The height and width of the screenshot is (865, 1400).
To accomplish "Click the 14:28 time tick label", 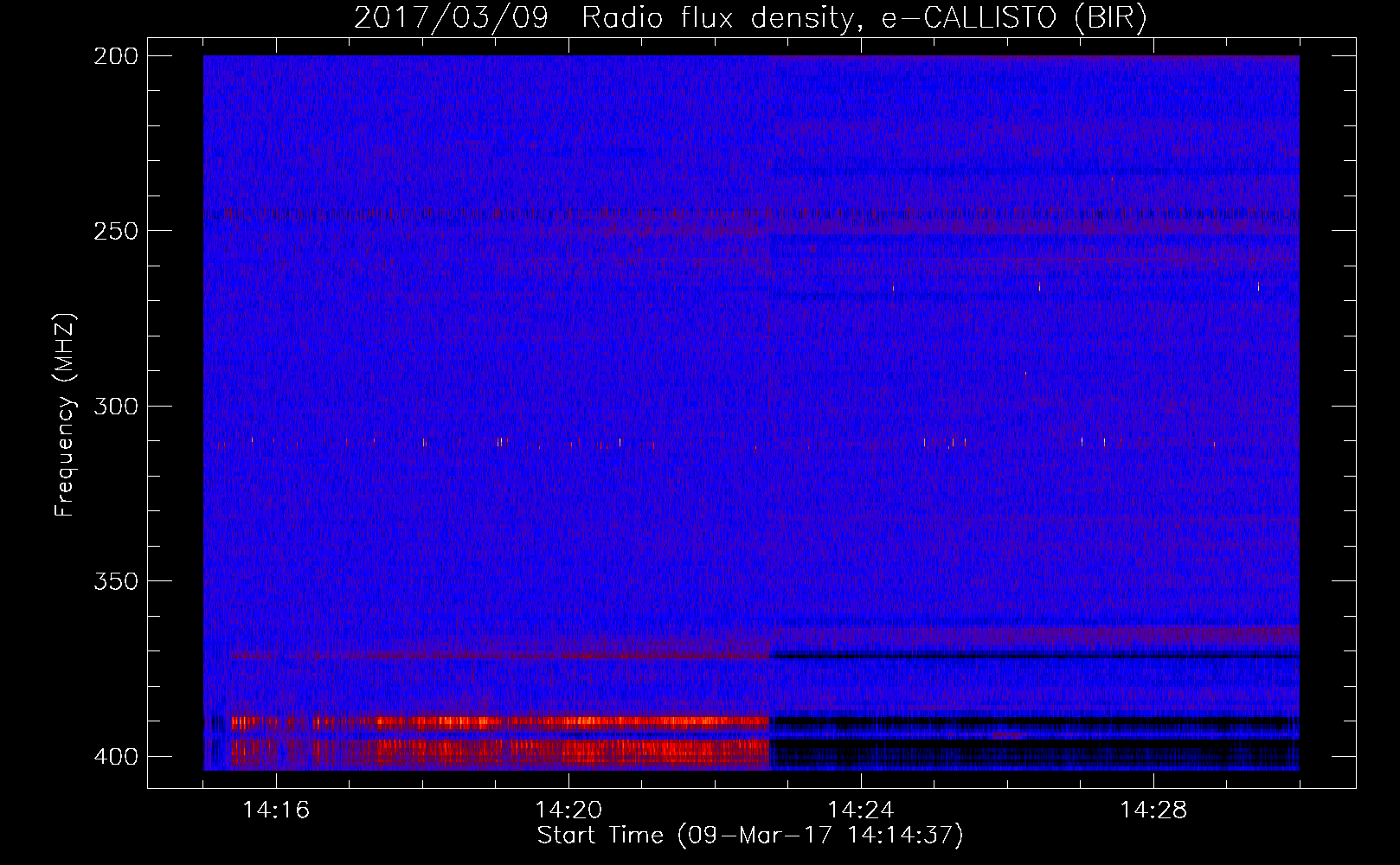I will (x=1153, y=811).
